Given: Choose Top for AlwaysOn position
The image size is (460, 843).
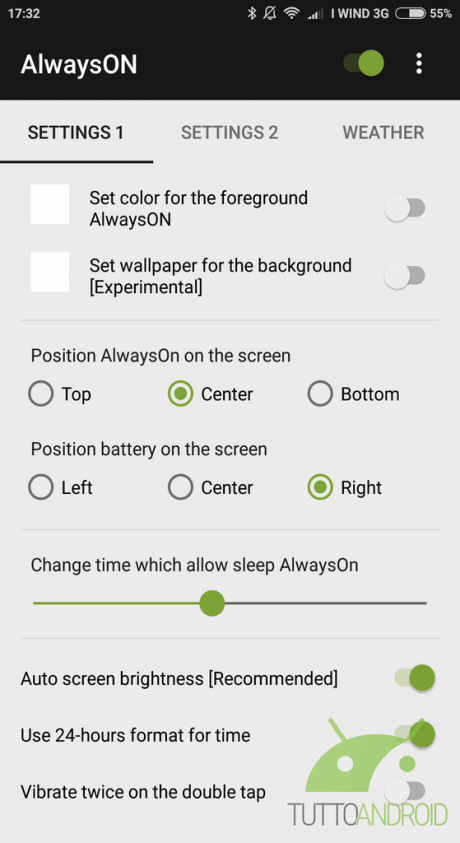Looking at the screenshot, I should [60, 394].
